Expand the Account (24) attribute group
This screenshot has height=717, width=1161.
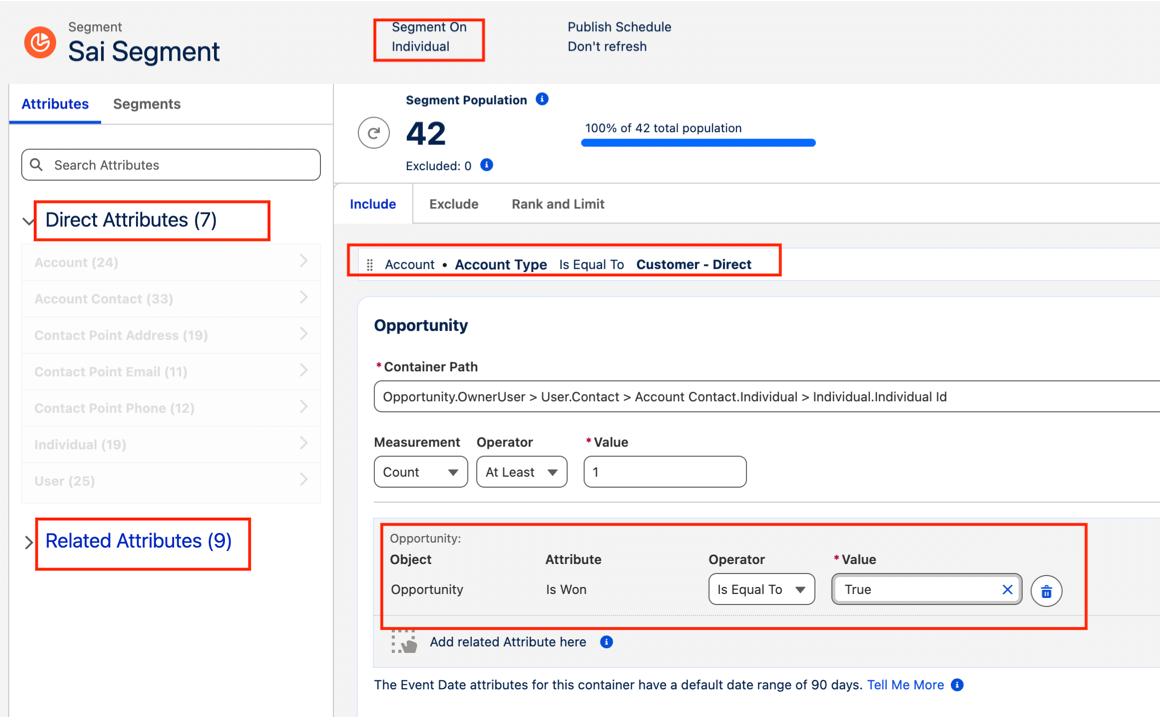171,262
